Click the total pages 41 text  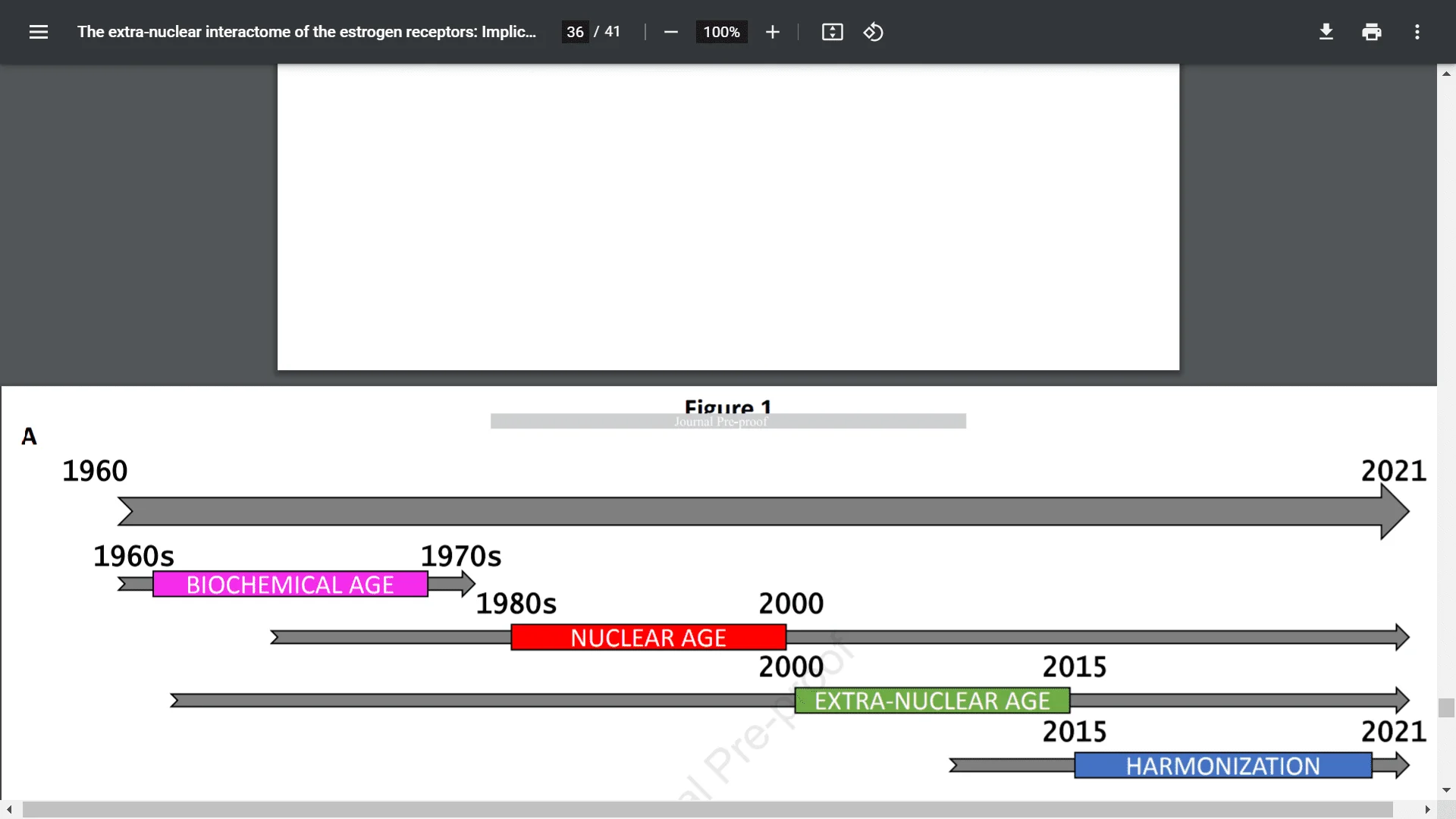click(x=613, y=32)
